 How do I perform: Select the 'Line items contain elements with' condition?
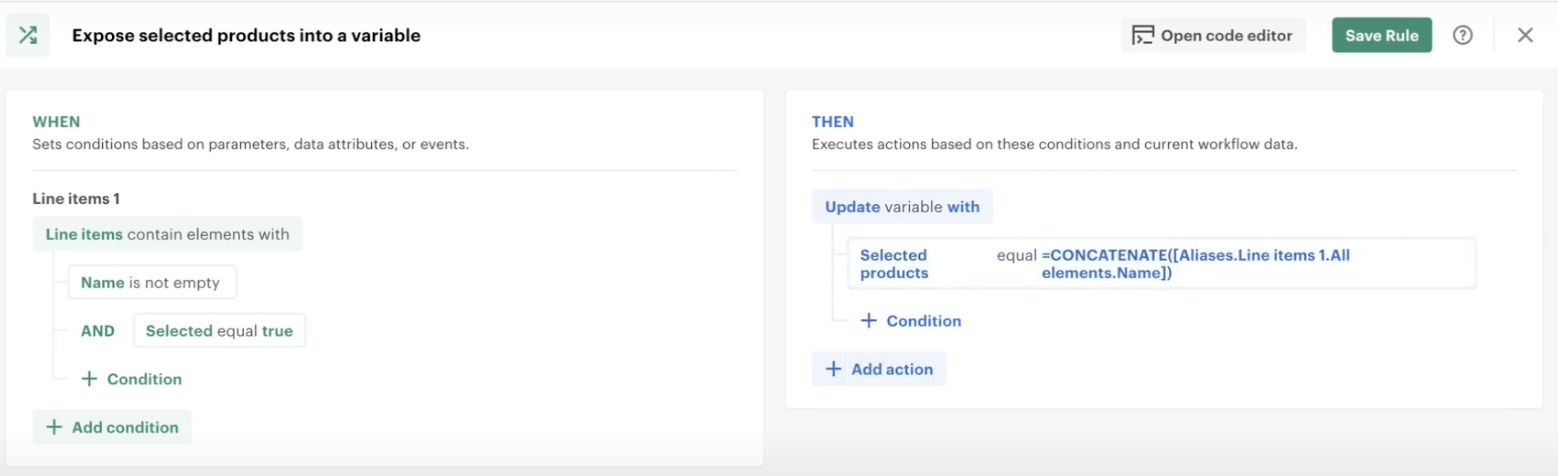coord(168,234)
